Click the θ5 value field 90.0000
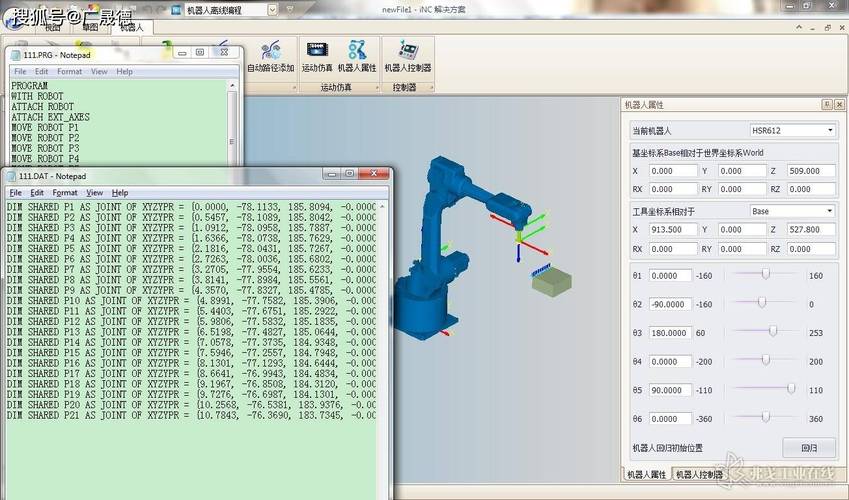Viewport: 849px width, 500px height. point(670,390)
